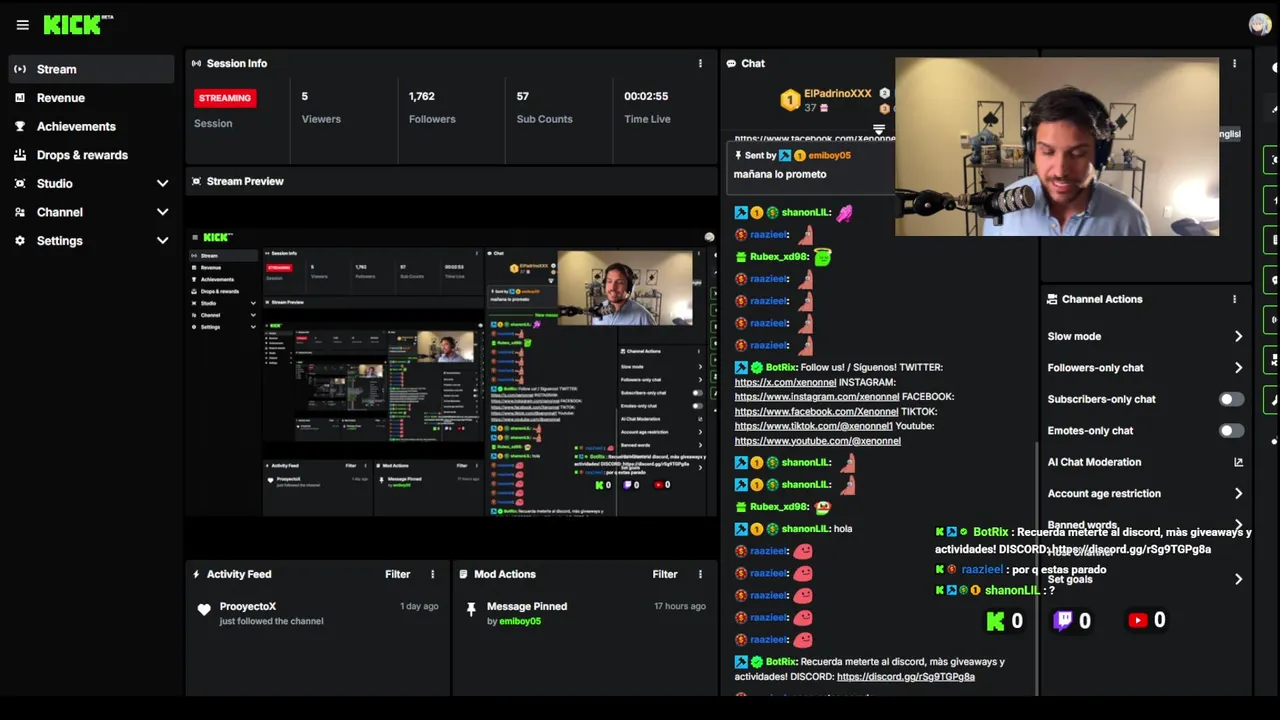The image size is (1280, 720).
Task: Open the discord.gg link at the chat bottom
Action: [905, 677]
